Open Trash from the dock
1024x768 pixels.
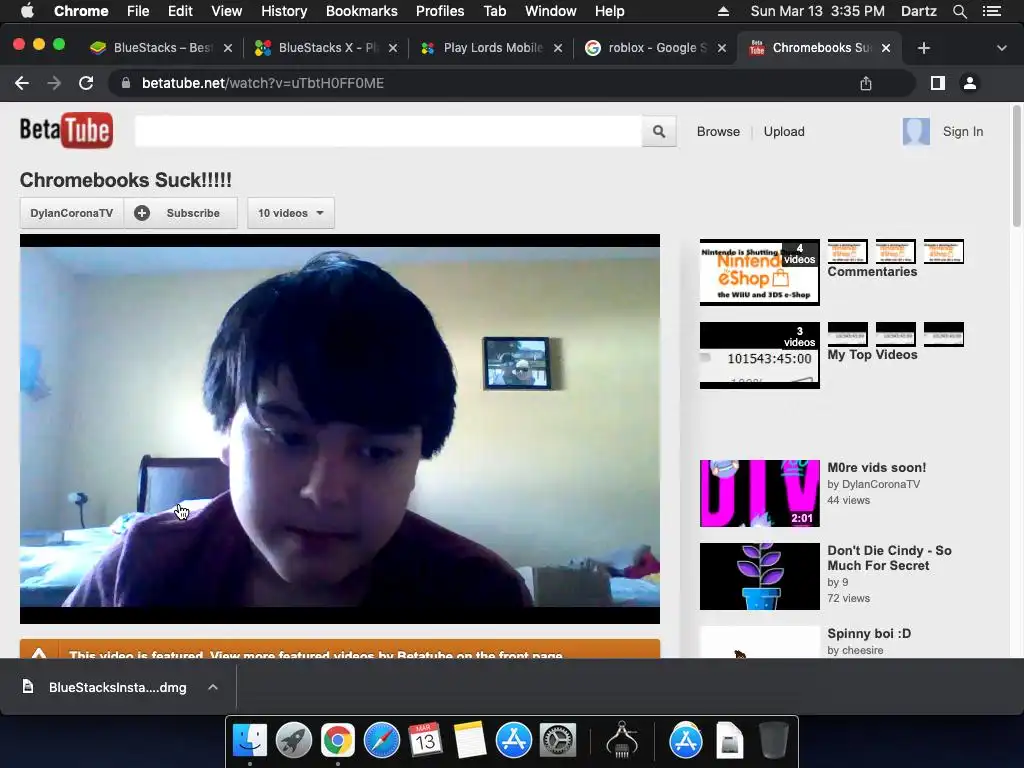tap(773, 741)
